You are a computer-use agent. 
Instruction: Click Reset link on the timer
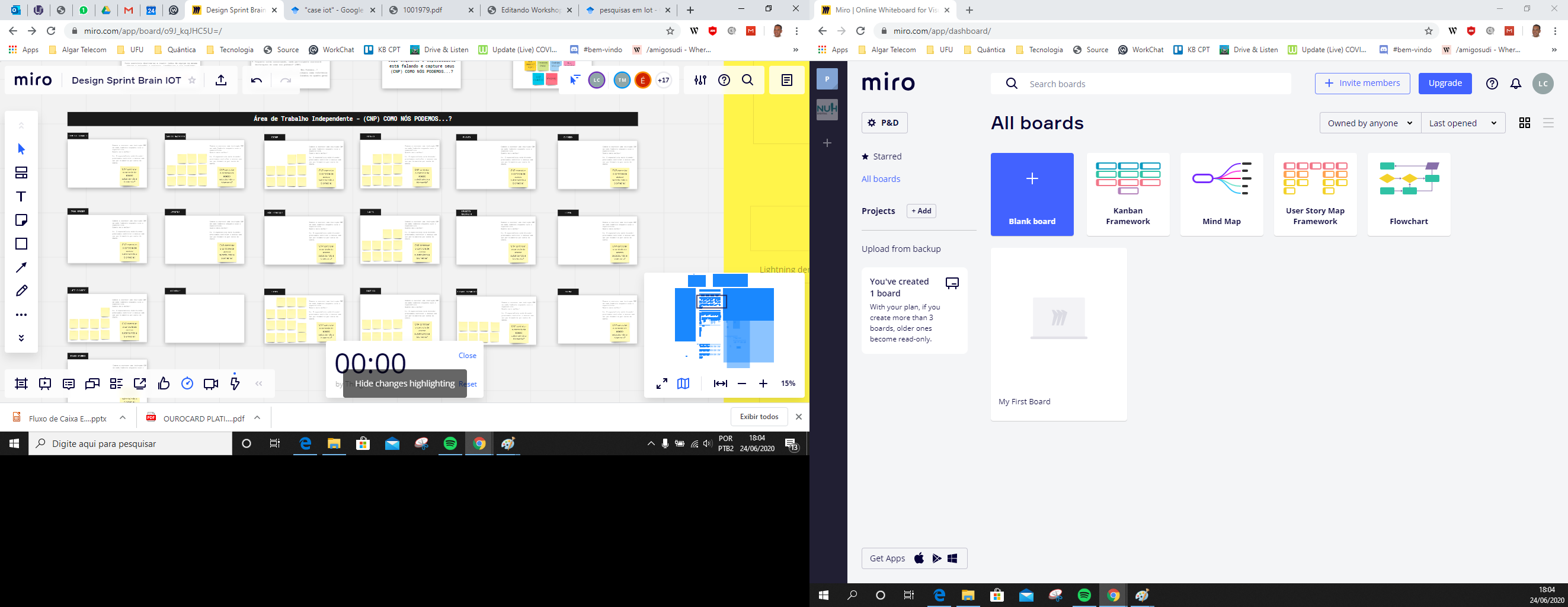(469, 384)
